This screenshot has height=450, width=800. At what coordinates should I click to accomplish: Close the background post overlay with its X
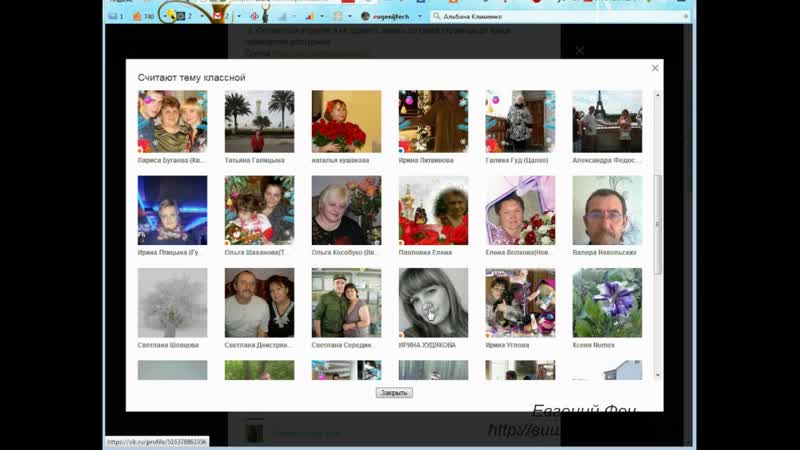[x=580, y=51]
